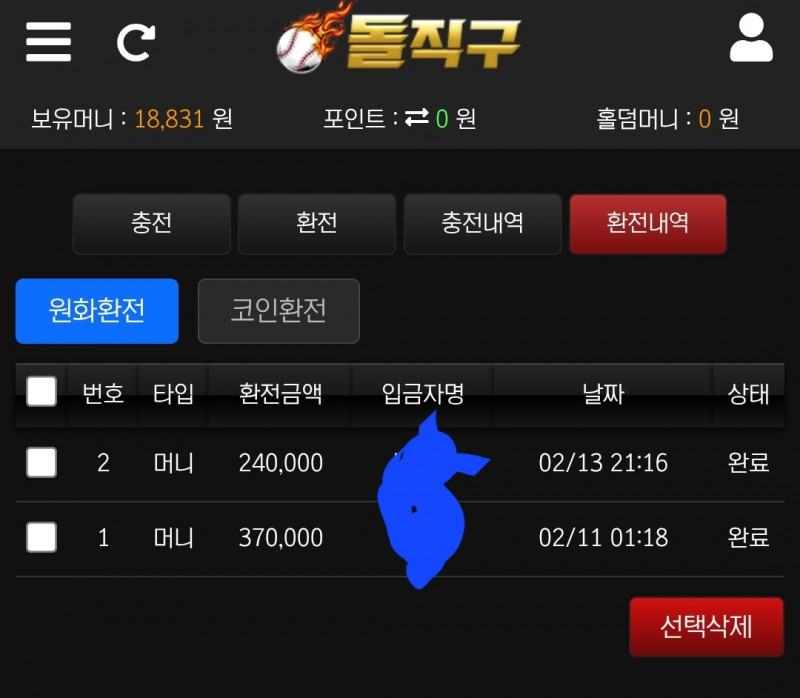Tap the 홀덤머니 balance value
This screenshot has width=800, height=698.
click(705, 119)
